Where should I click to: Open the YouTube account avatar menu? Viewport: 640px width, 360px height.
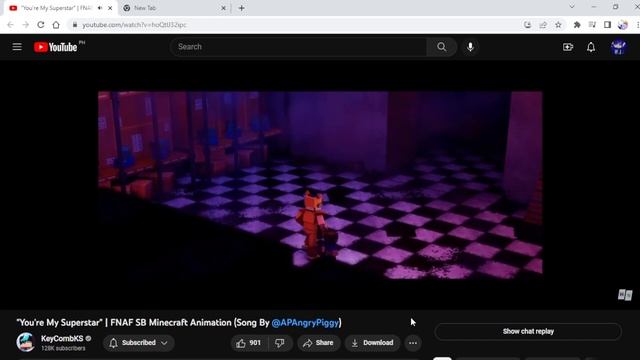(618, 47)
